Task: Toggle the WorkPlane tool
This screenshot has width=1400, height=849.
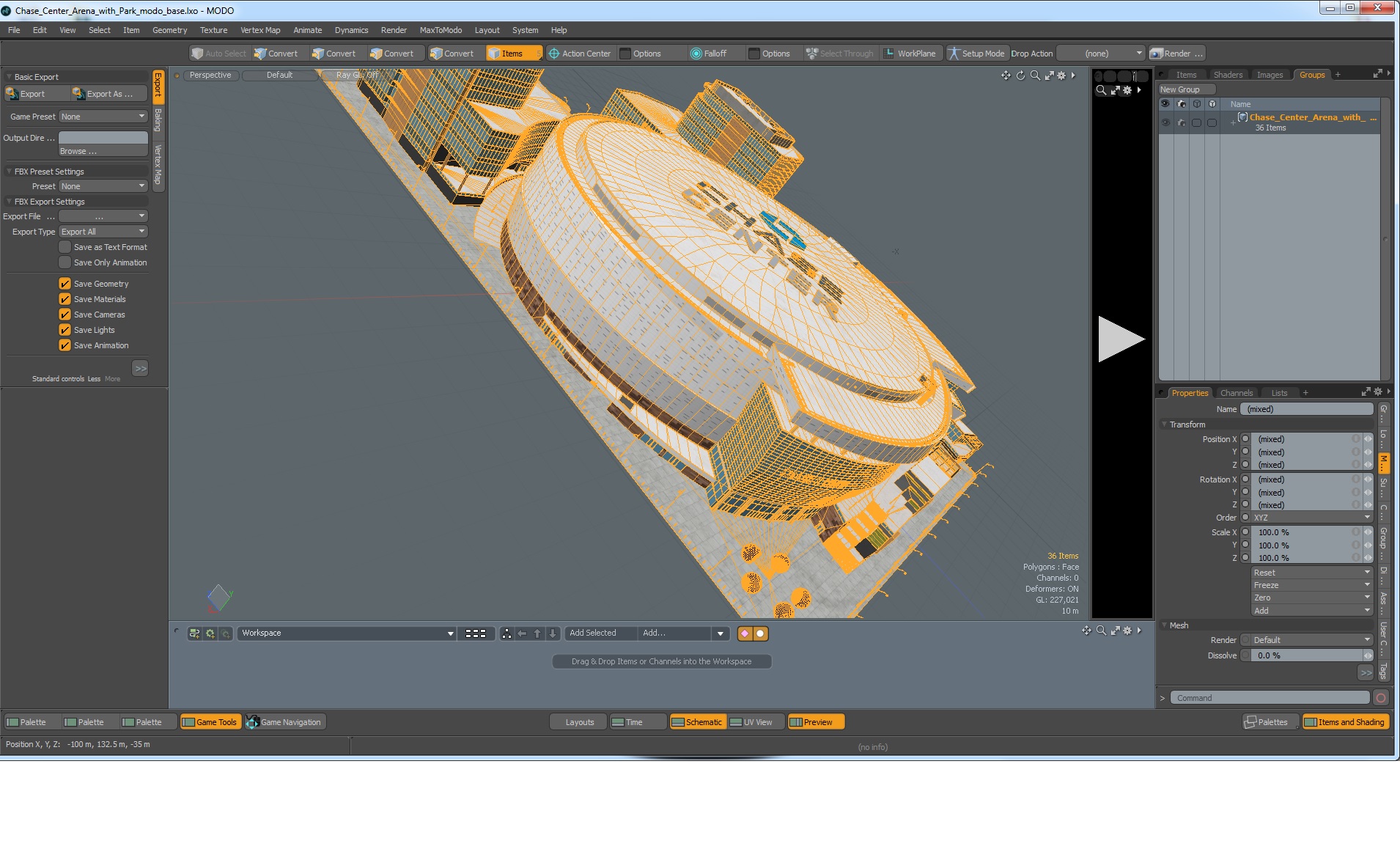Action: pyautogui.click(x=910, y=54)
